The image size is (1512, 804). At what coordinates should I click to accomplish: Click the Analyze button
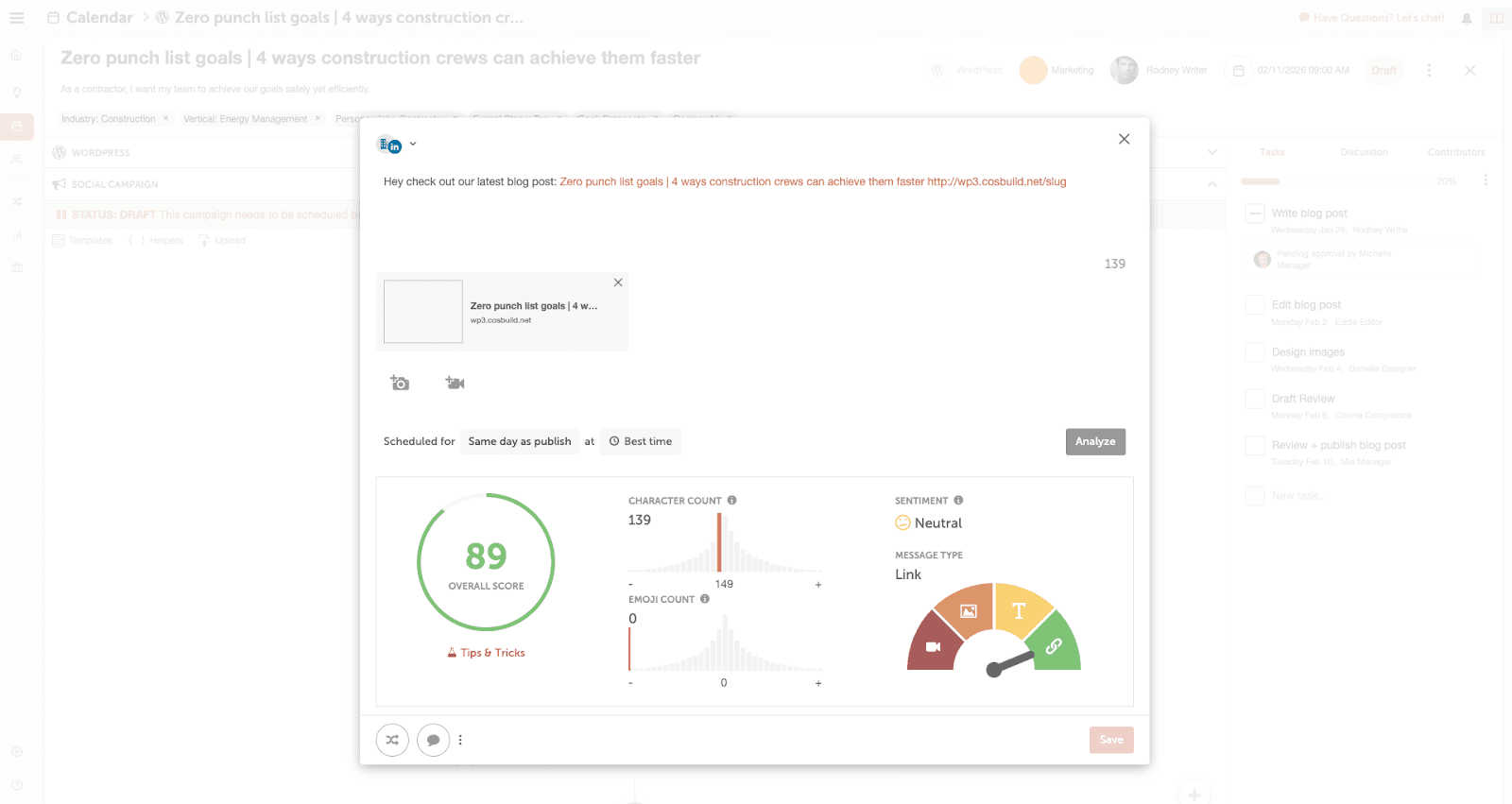(1095, 441)
